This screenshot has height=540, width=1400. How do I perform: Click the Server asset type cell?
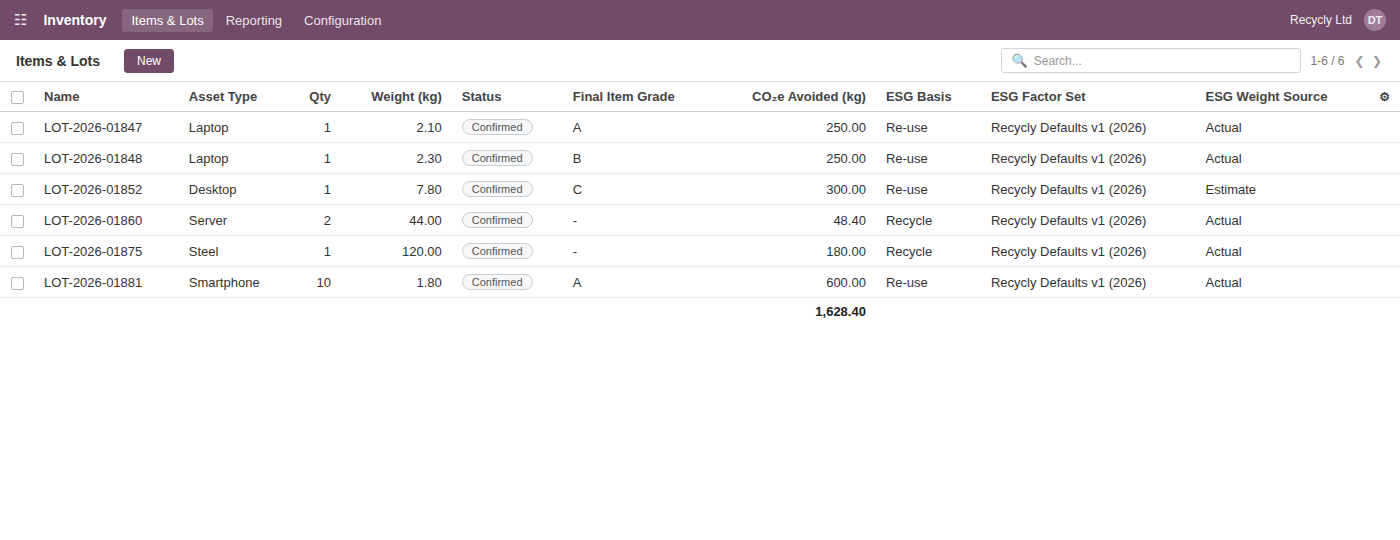click(208, 221)
